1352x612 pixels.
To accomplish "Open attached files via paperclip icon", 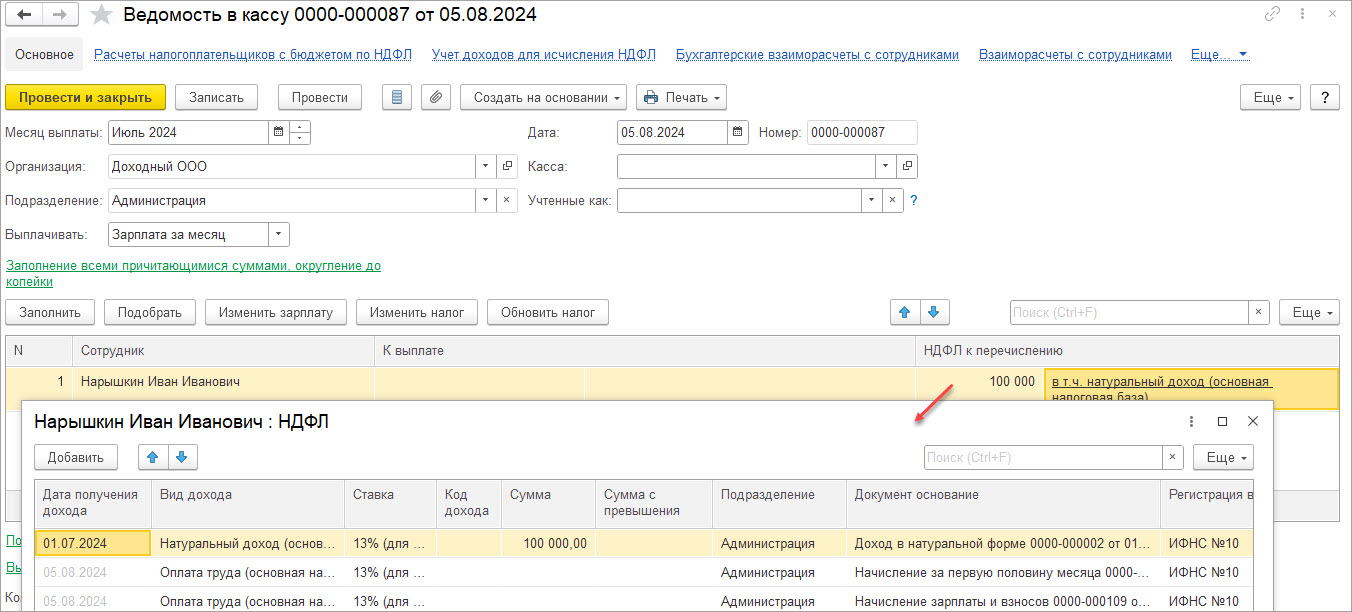I will tap(435, 97).
